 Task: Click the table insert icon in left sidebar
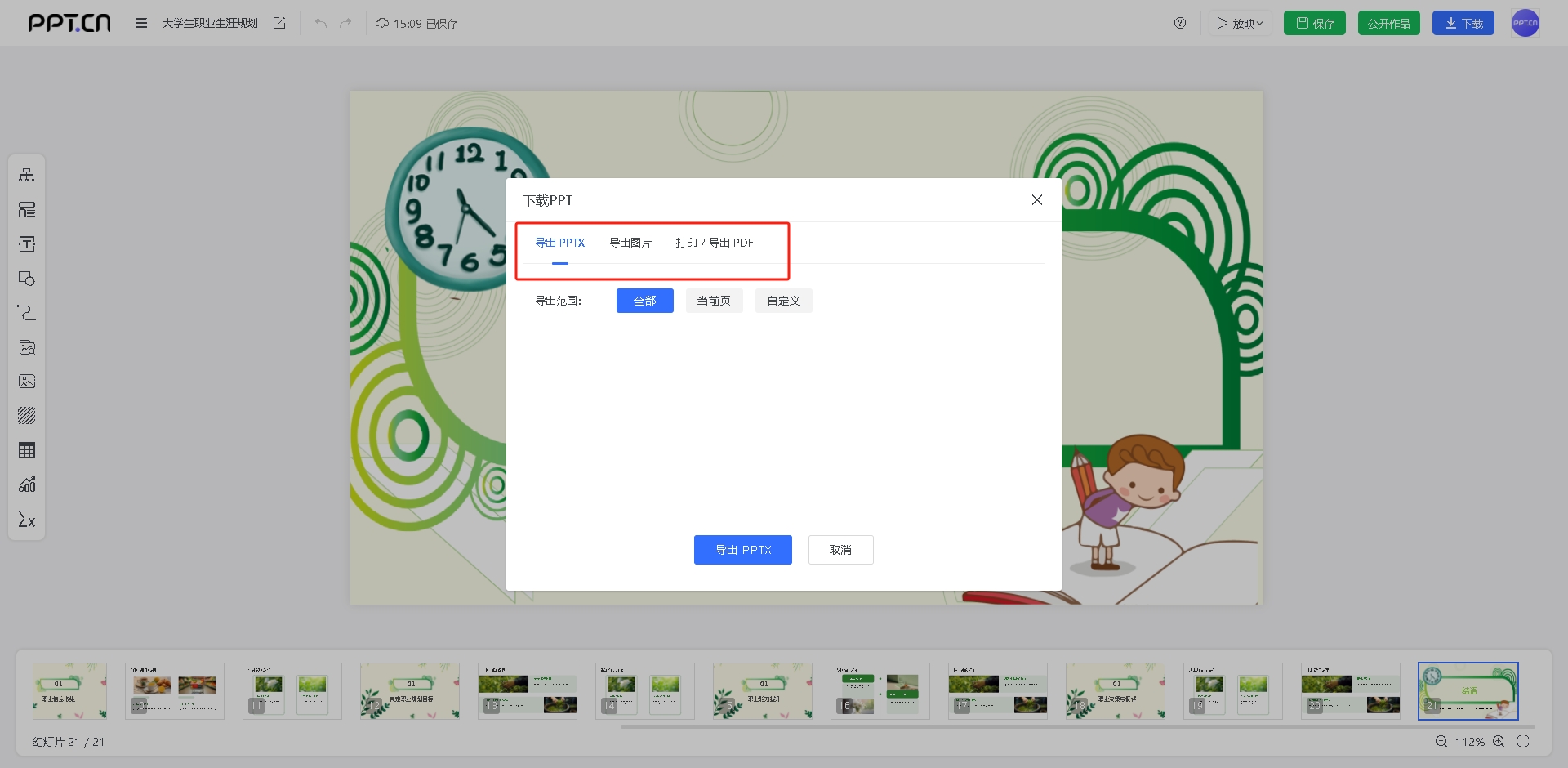point(27,450)
